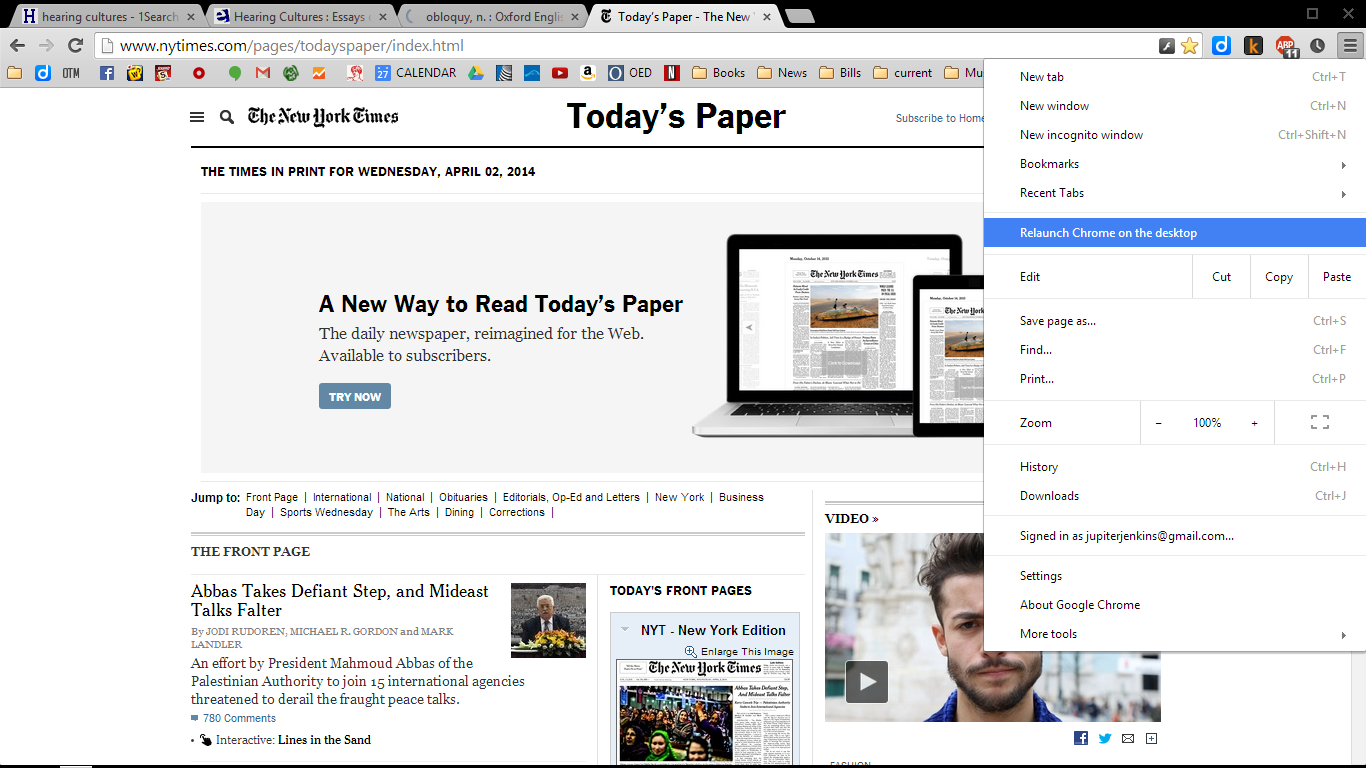The height and width of the screenshot is (768, 1366).
Task: Open the Gmail bookmark icon
Action: (x=263, y=73)
